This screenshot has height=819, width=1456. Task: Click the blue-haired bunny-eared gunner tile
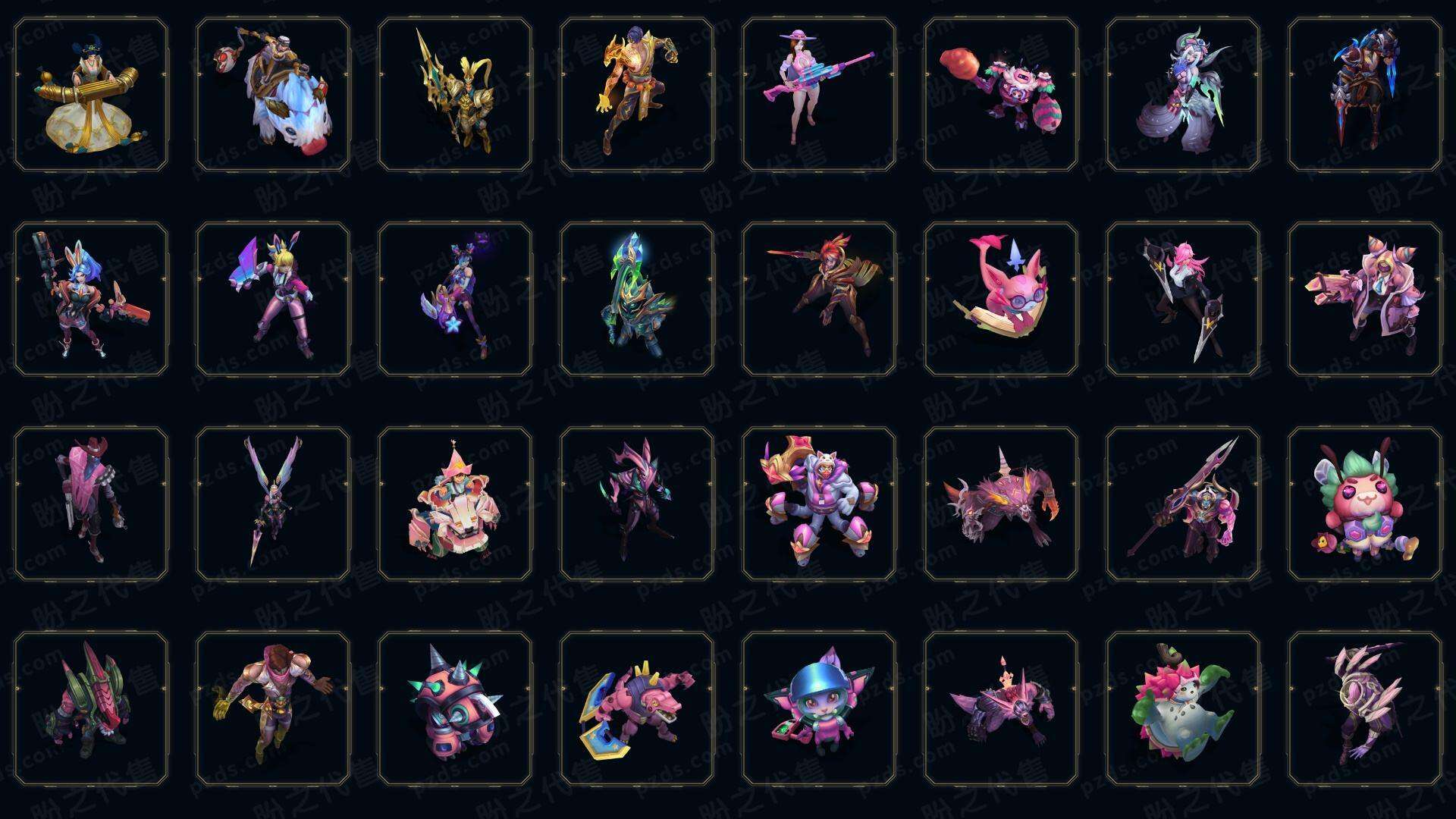tap(91, 299)
